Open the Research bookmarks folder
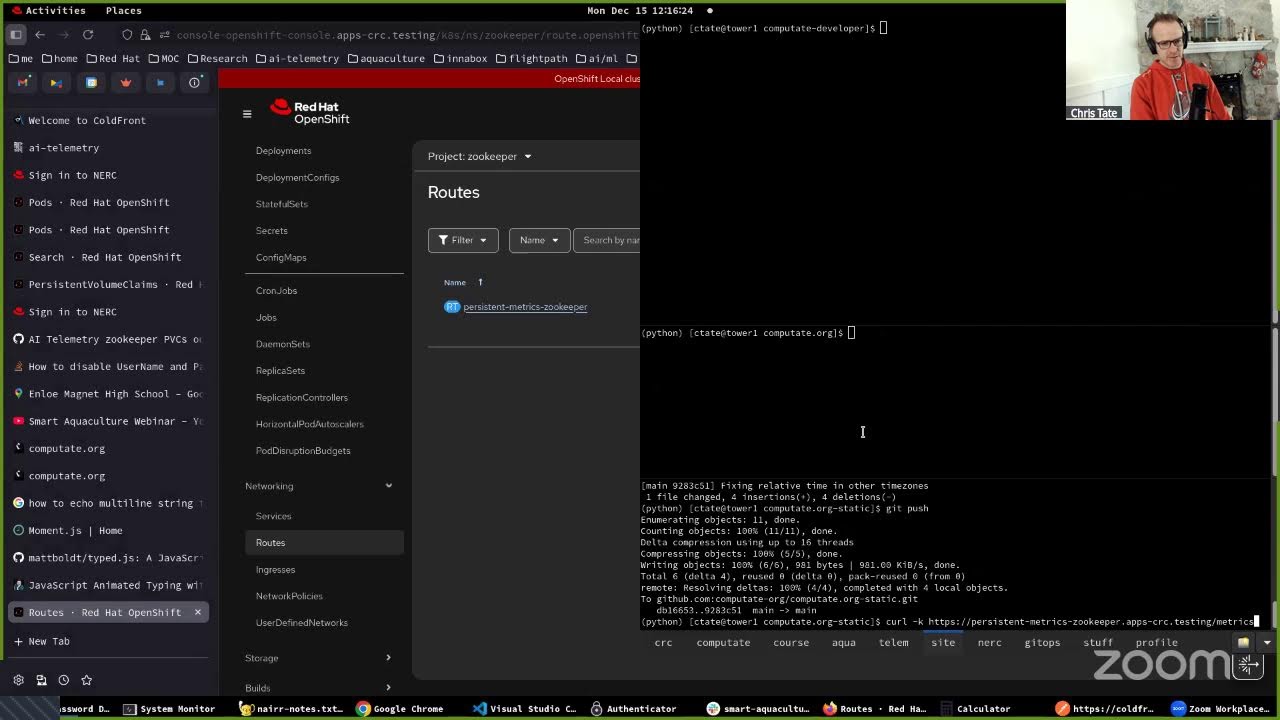The height and width of the screenshot is (720, 1280). [x=216, y=59]
